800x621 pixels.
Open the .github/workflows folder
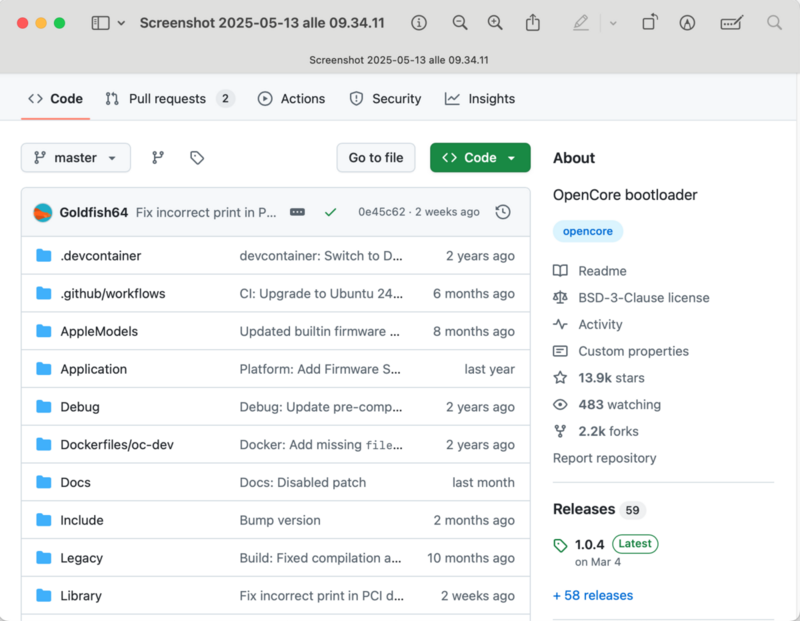click(113, 293)
